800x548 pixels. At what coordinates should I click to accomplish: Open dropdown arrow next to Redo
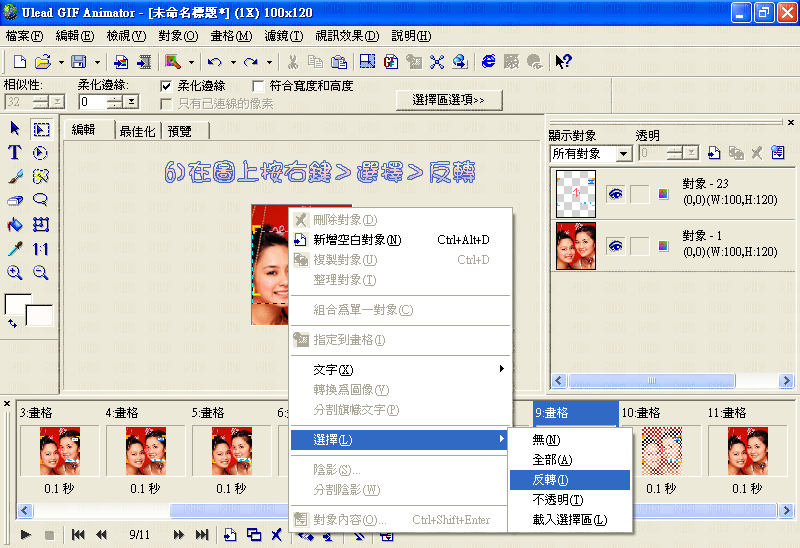tap(269, 62)
